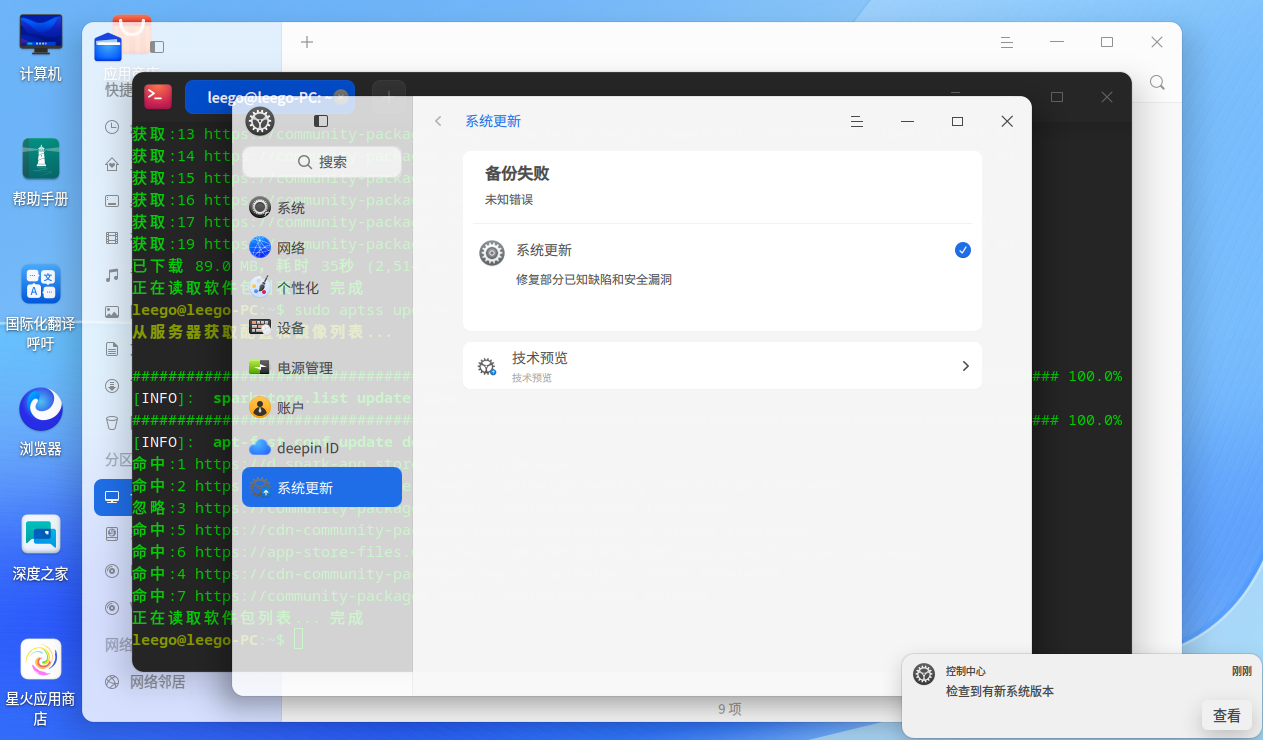Screen dimensions: 1263x740
Task: Close the leego@leego-PC terminal tab
Action: pyautogui.click(x=341, y=97)
